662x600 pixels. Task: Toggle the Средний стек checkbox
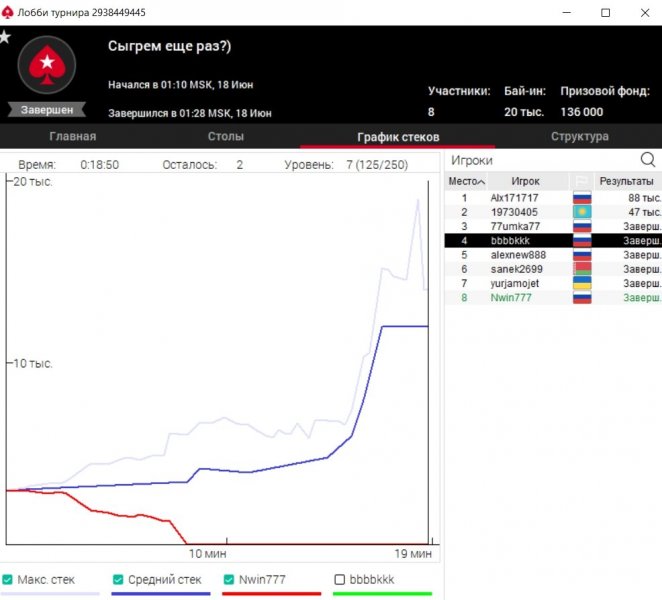pyautogui.click(x=119, y=579)
